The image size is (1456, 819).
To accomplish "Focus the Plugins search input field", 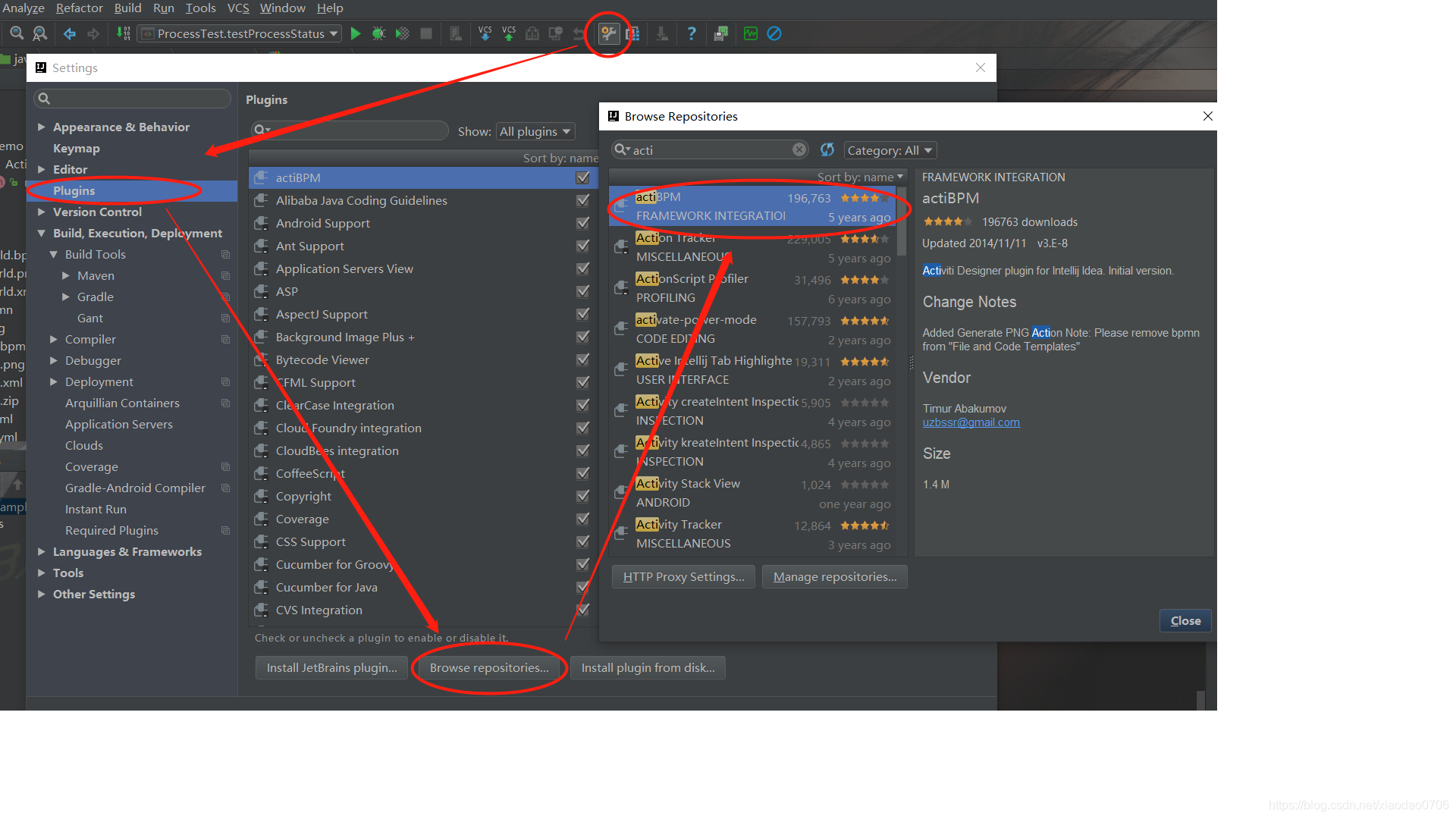I will (350, 130).
